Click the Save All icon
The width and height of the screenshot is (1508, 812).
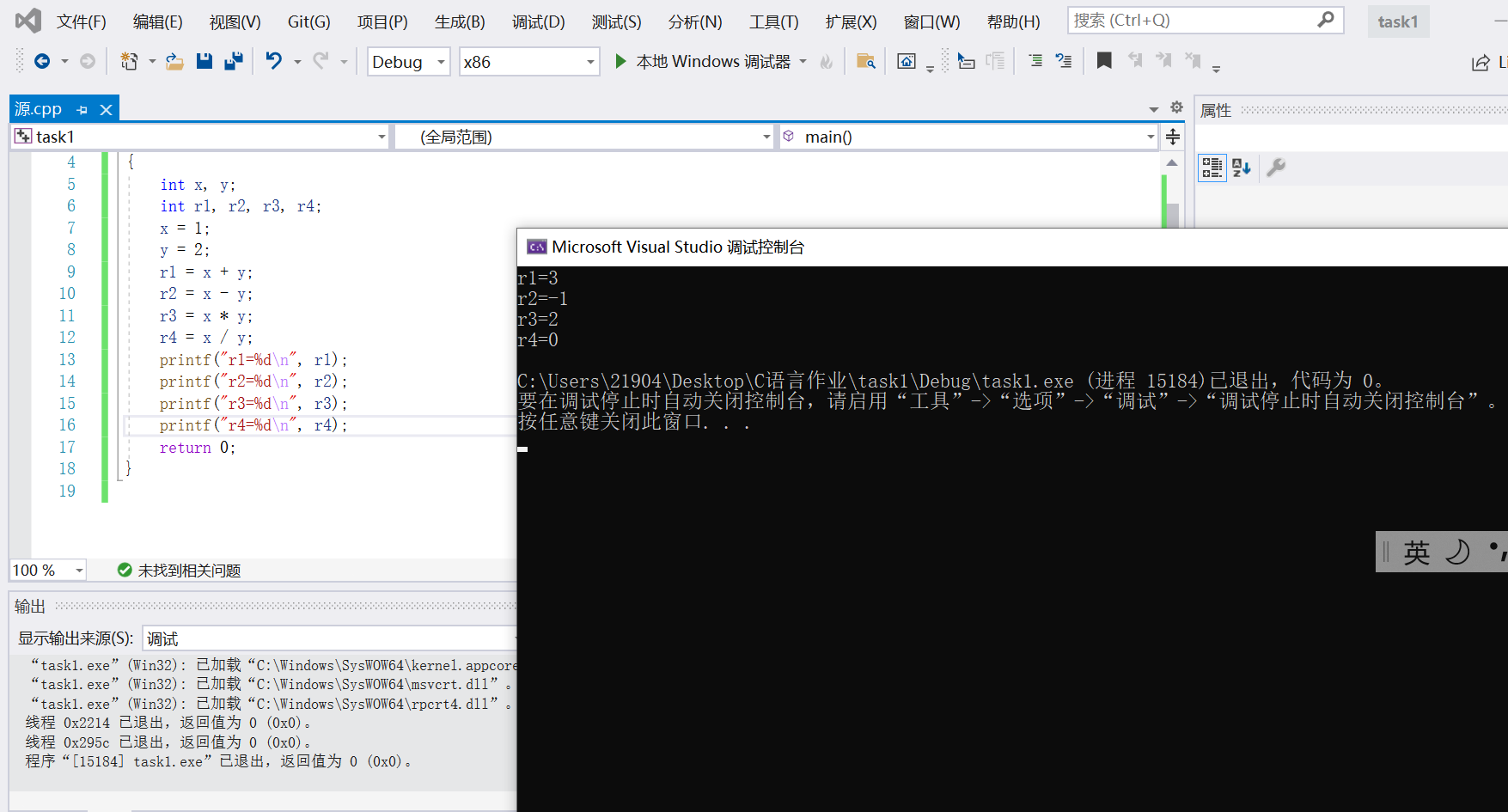(234, 61)
